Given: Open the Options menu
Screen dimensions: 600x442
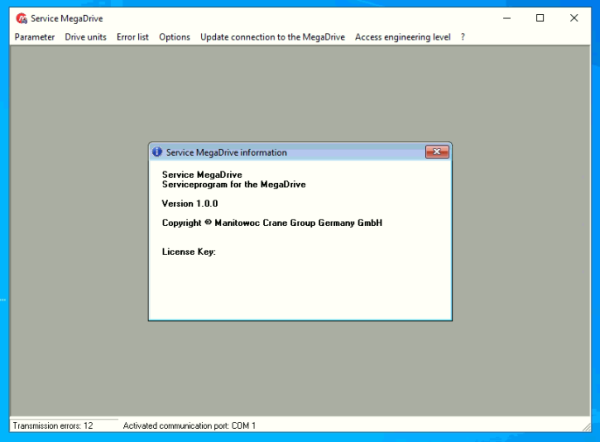Looking at the screenshot, I should (174, 37).
